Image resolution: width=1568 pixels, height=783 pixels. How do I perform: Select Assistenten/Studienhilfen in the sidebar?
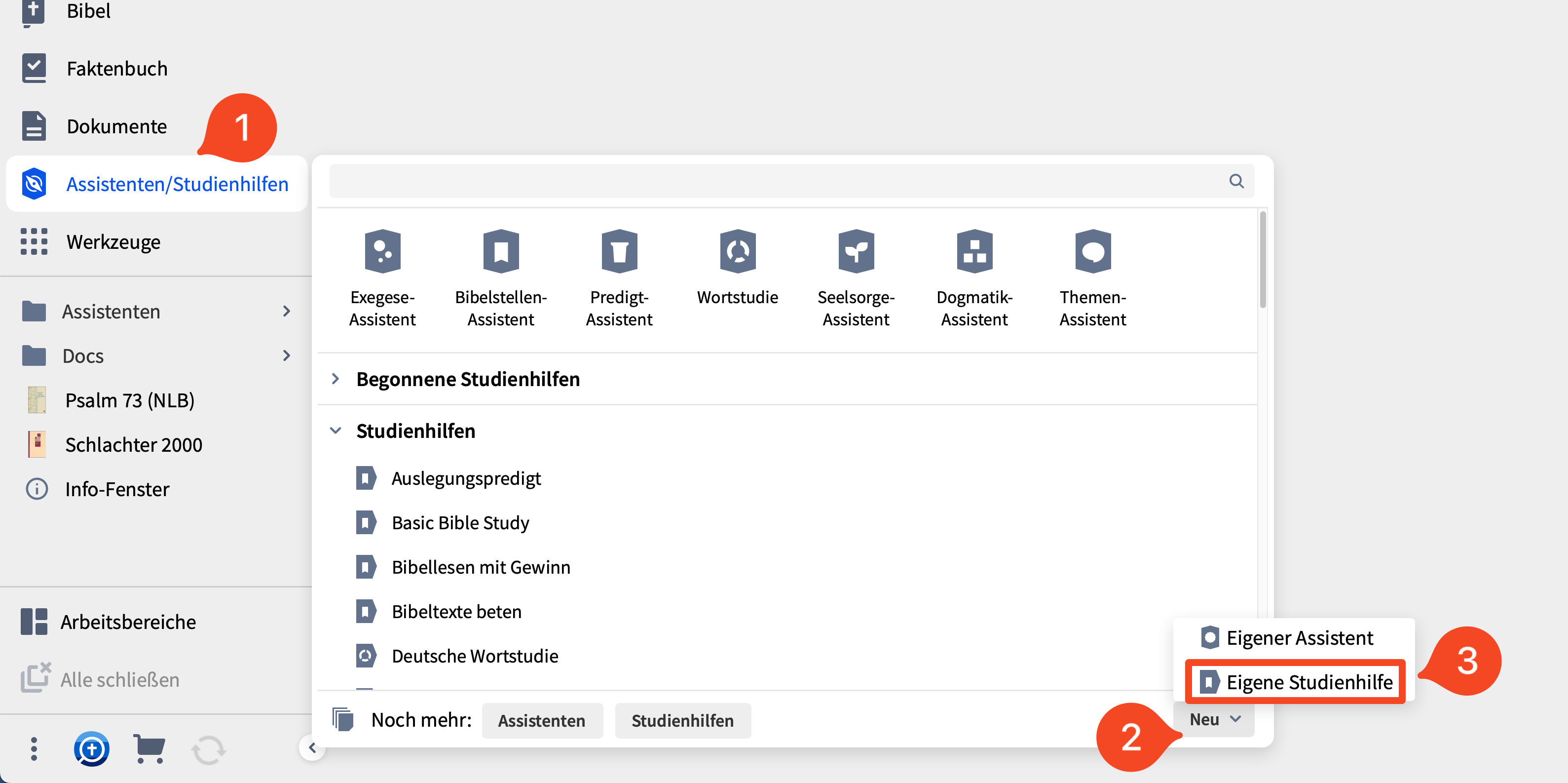(x=156, y=184)
